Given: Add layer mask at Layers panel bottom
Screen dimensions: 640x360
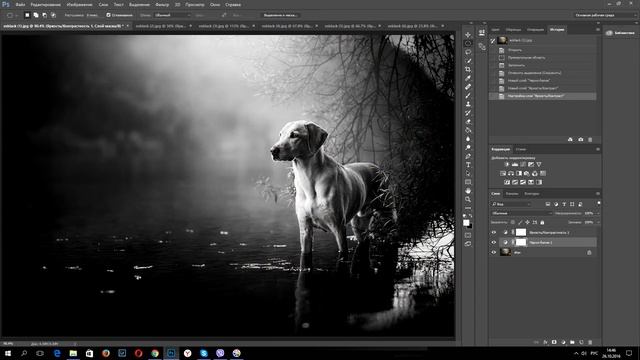Looking at the screenshot, I should coord(554,342).
